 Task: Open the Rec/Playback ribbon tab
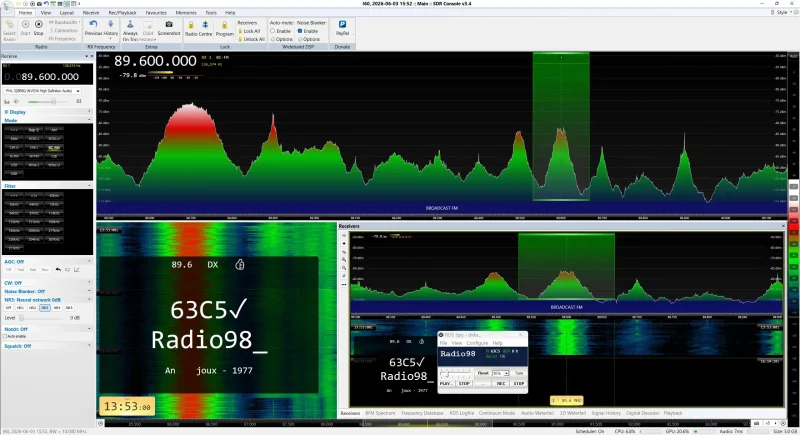122,13
